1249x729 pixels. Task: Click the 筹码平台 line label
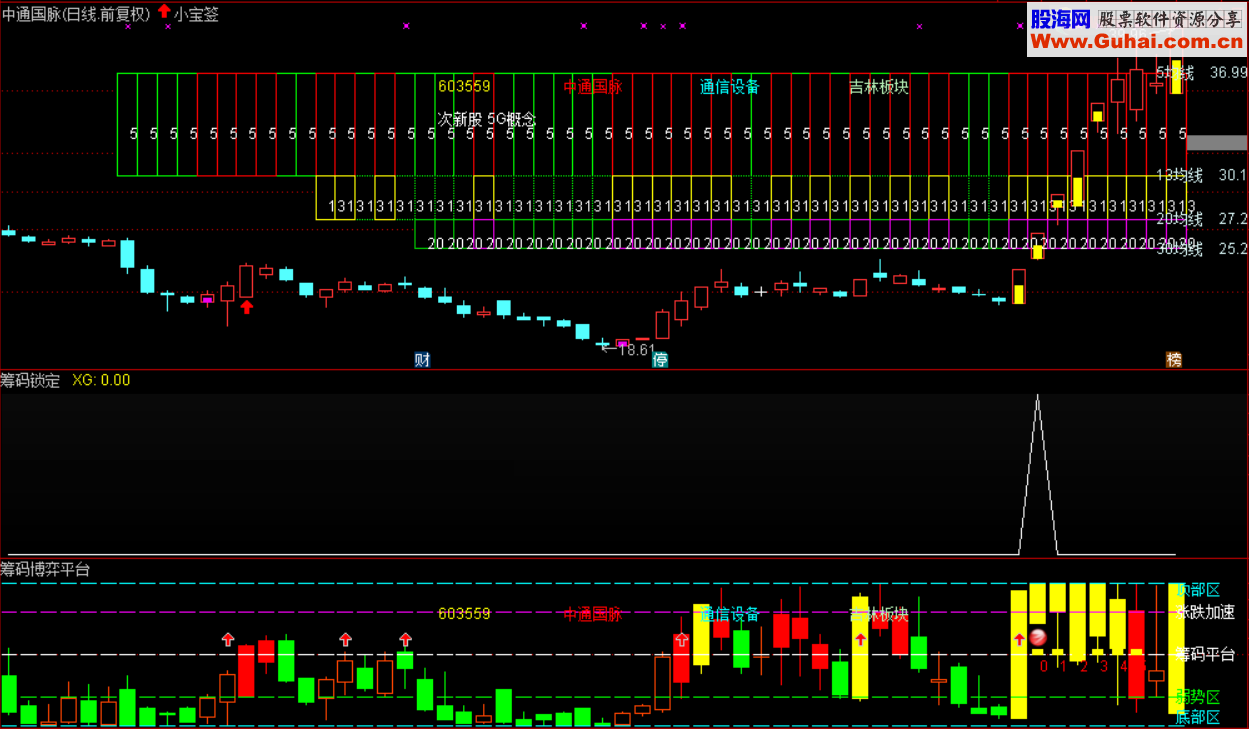pyautogui.click(x=1205, y=655)
